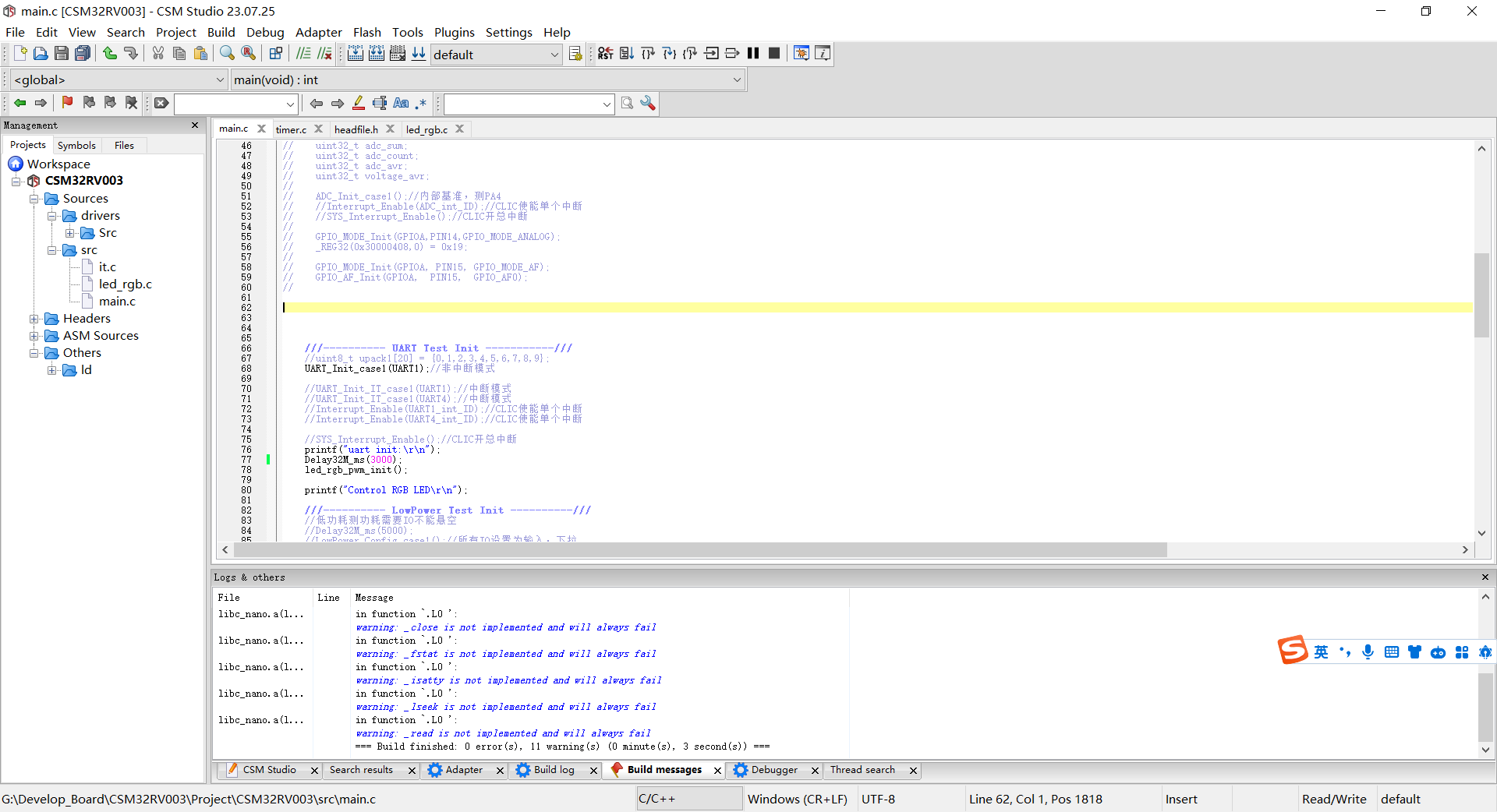Viewport: 1497px width, 812px height.
Task: Open the Build log tab
Action: point(554,770)
